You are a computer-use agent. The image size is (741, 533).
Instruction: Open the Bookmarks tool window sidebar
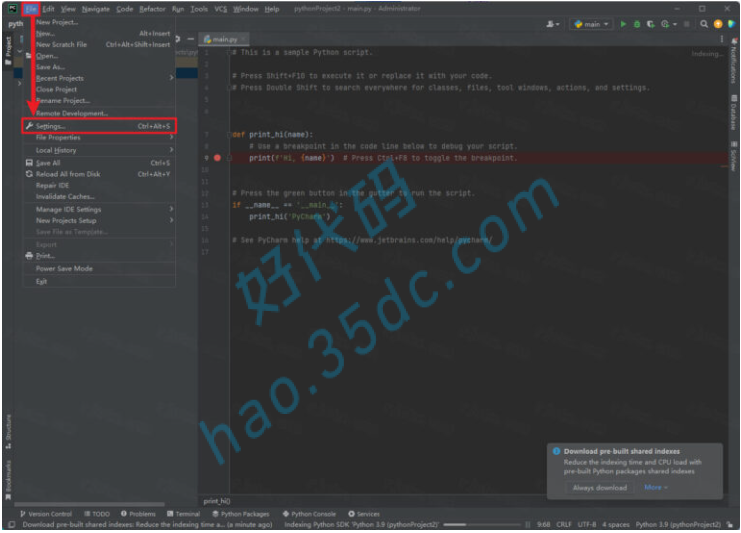(8, 480)
